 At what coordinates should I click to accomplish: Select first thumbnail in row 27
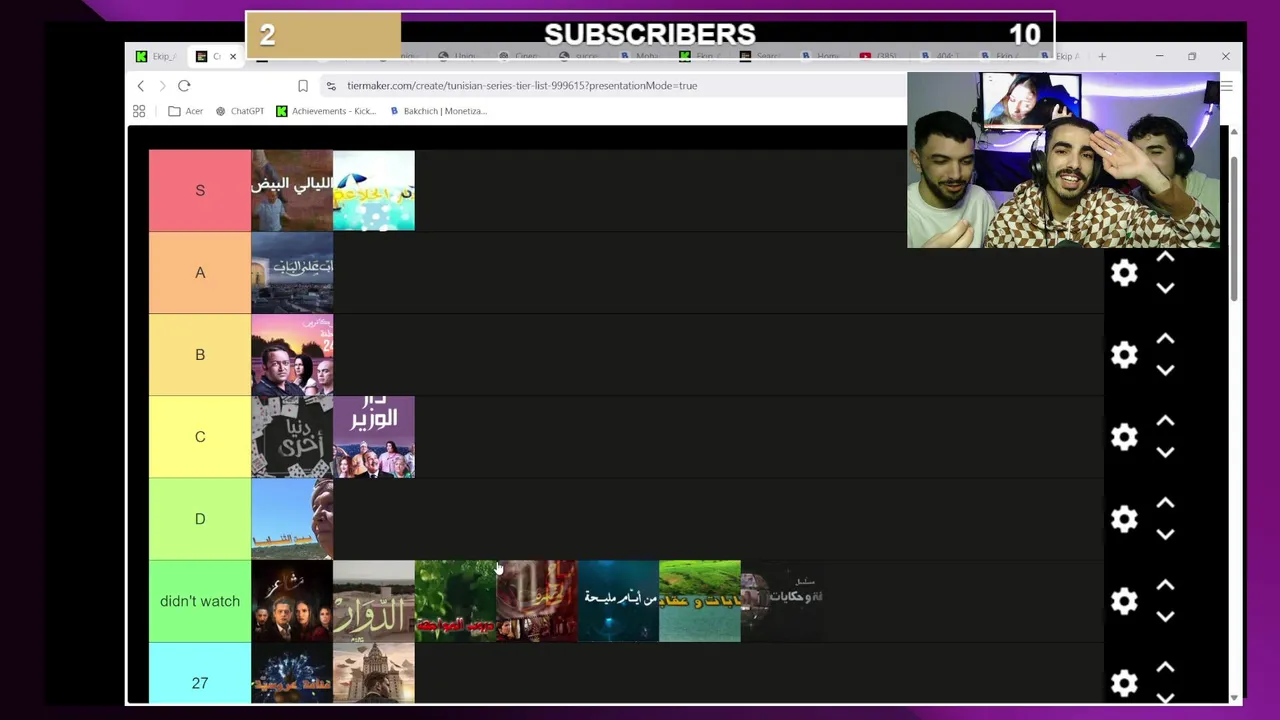(x=292, y=674)
